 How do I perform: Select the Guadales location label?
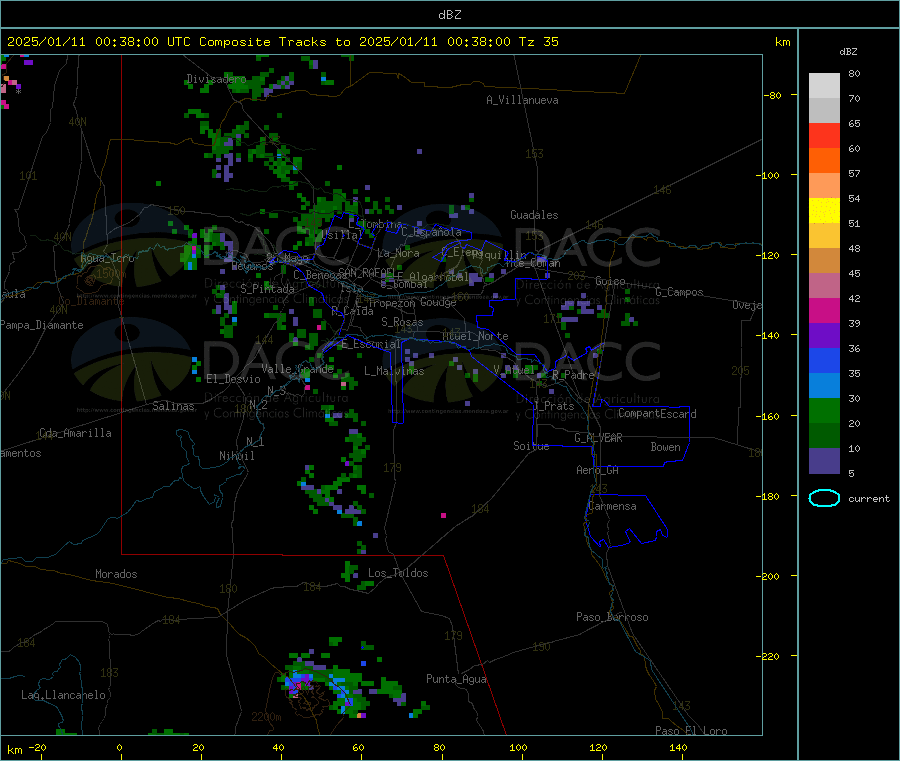coord(534,215)
